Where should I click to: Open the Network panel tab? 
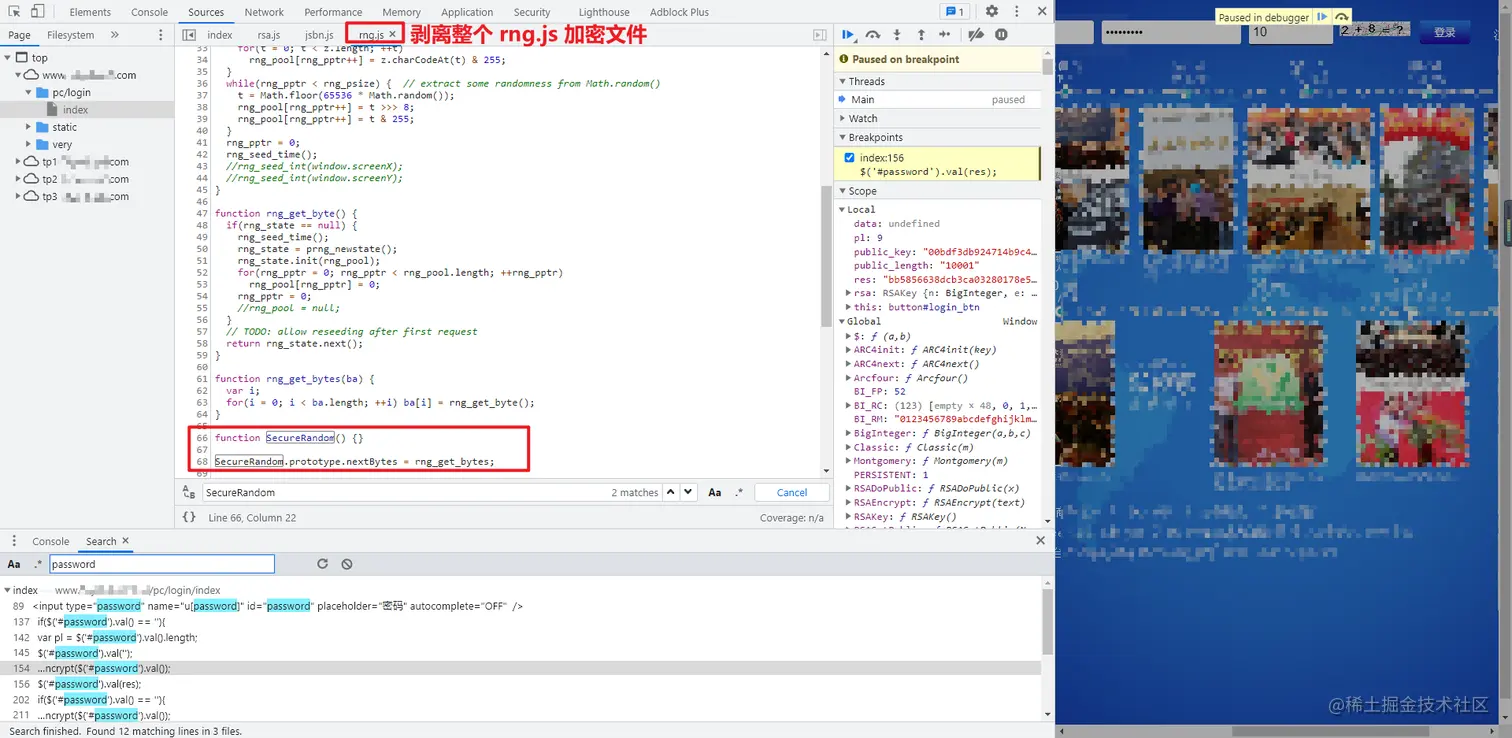(x=264, y=12)
